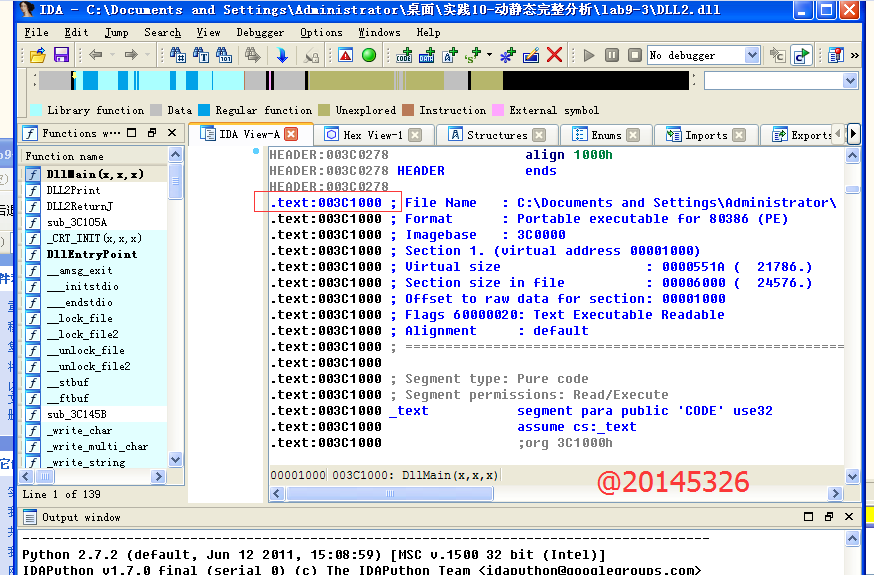The height and width of the screenshot is (575, 874).
Task: Click the red X delete icon
Action: coord(555,55)
